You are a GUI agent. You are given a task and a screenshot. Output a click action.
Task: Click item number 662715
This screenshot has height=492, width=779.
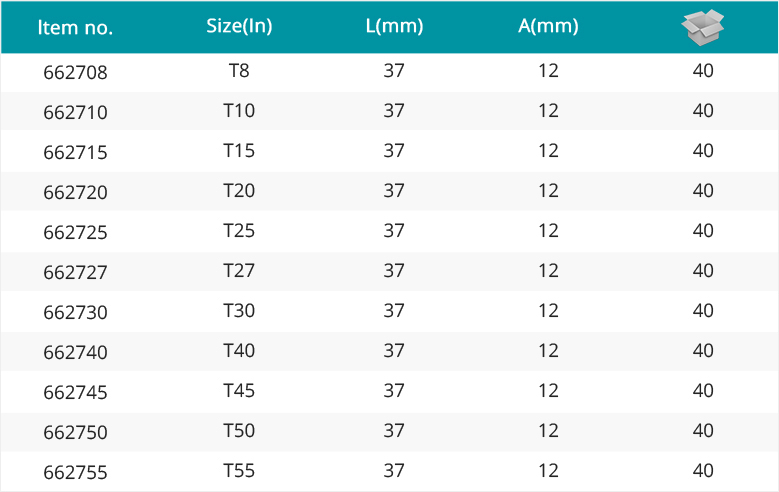76,153
